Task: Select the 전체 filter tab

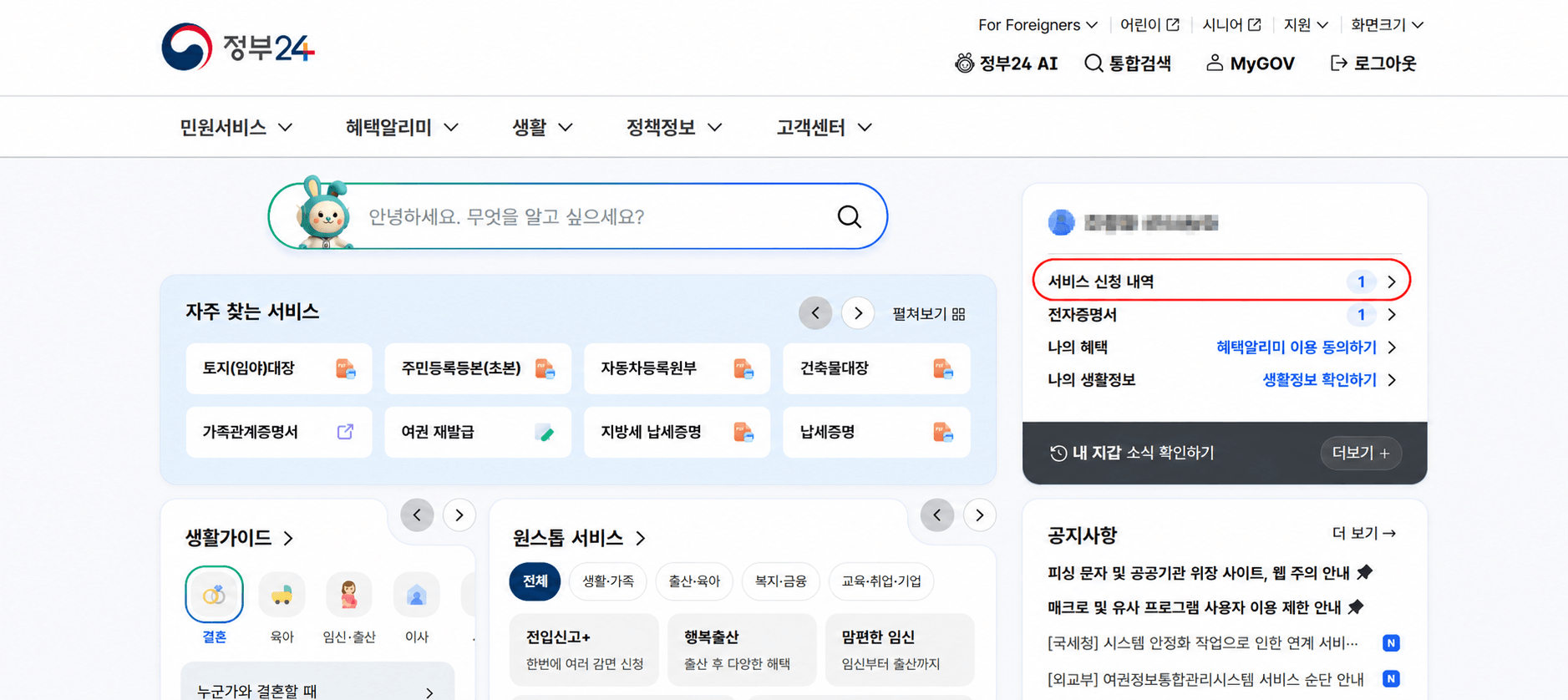Action: tap(535, 581)
